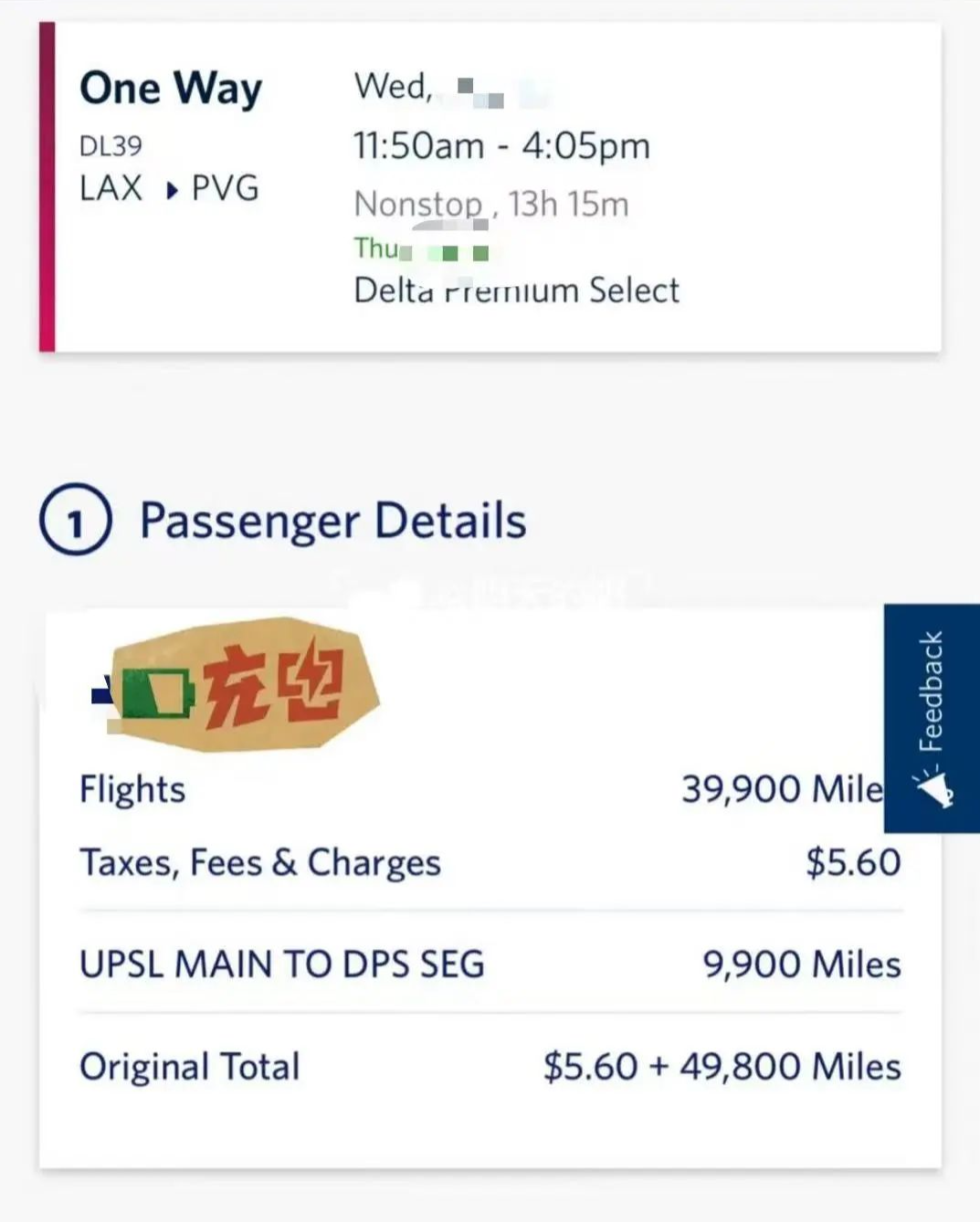Click the circled number 1 step icon

pyautogui.click(x=76, y=520)
